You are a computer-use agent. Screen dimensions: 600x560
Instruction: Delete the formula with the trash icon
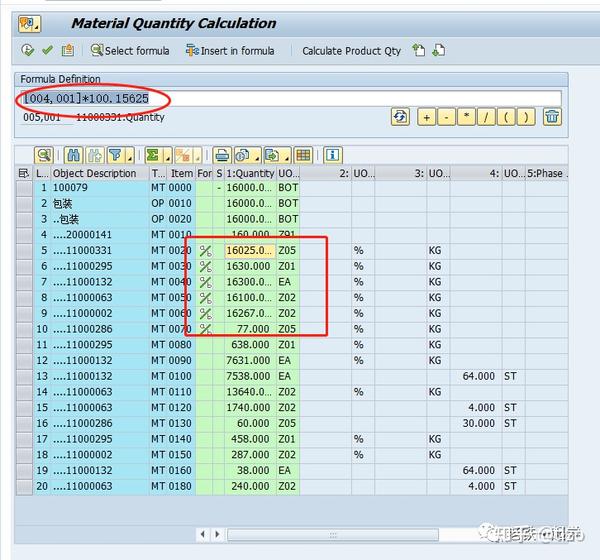[552, 117]
